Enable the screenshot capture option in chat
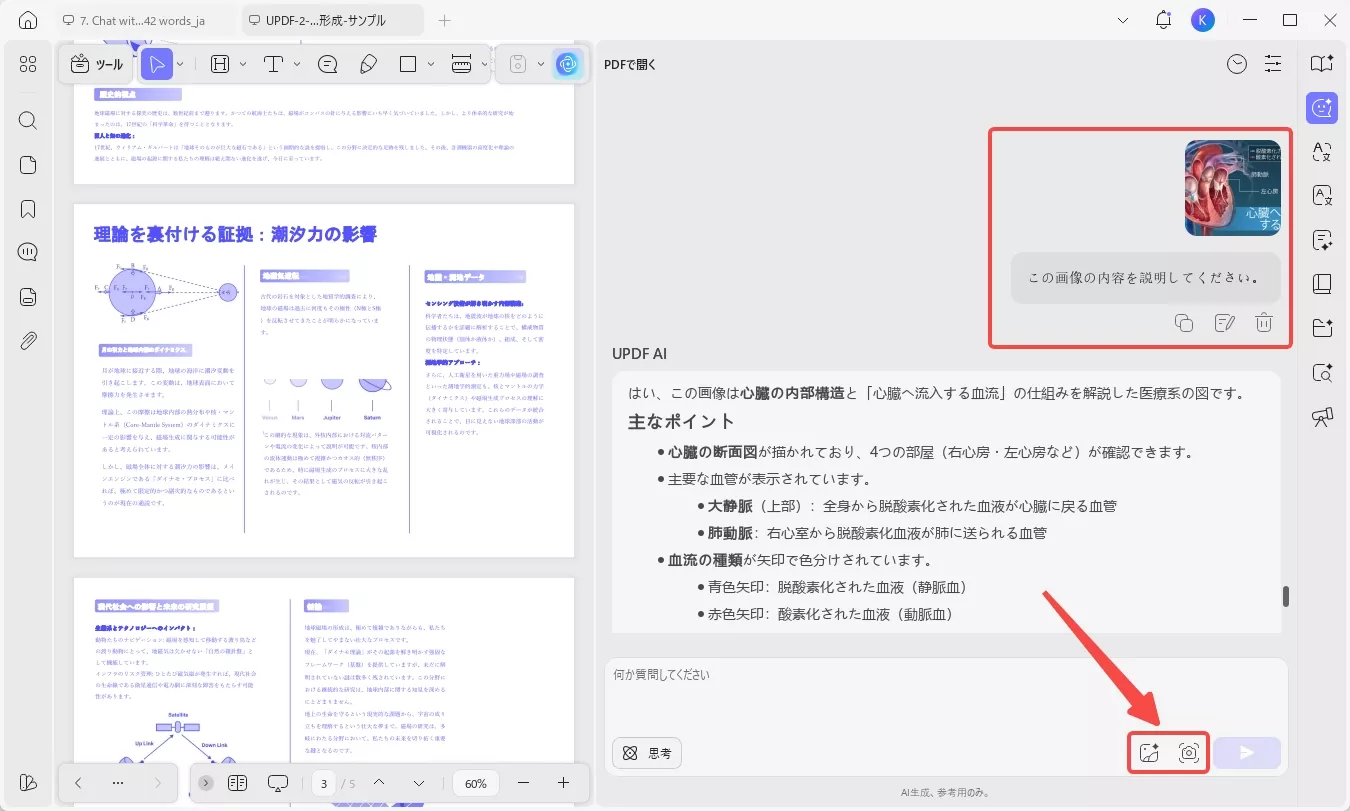 (x=1188, y=753)
